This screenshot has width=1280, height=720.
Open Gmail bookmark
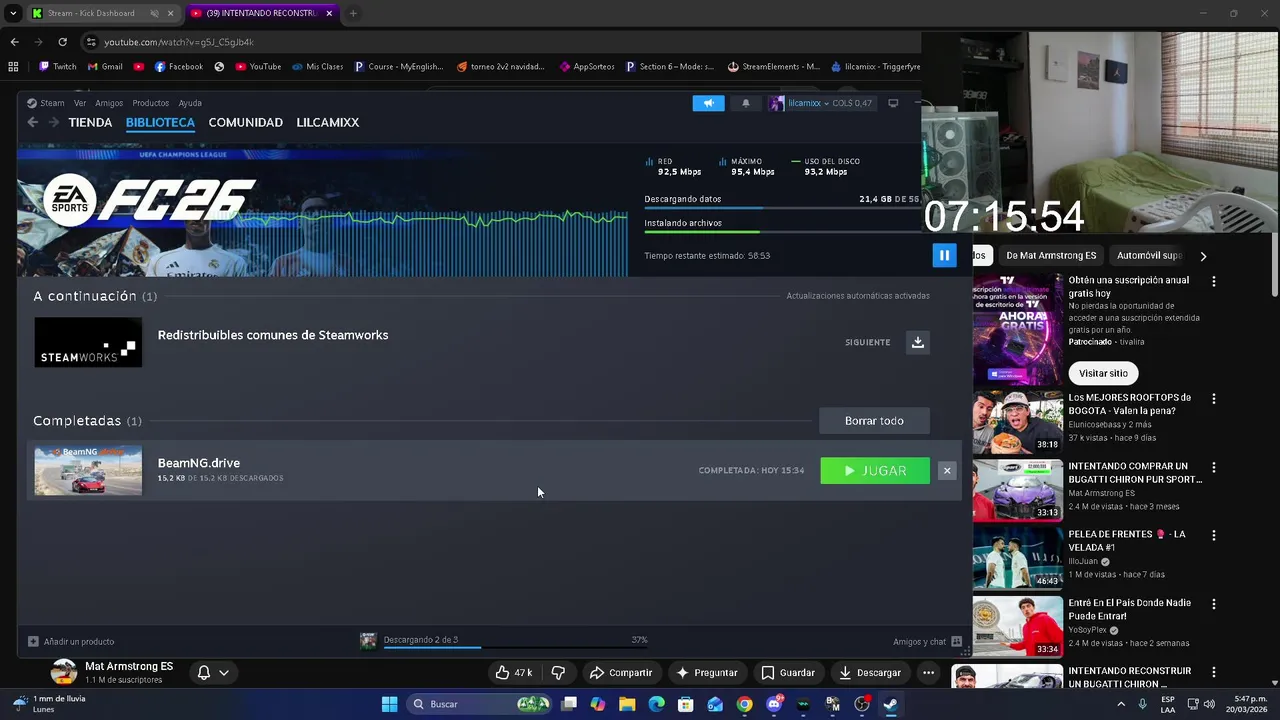point(105,67)
